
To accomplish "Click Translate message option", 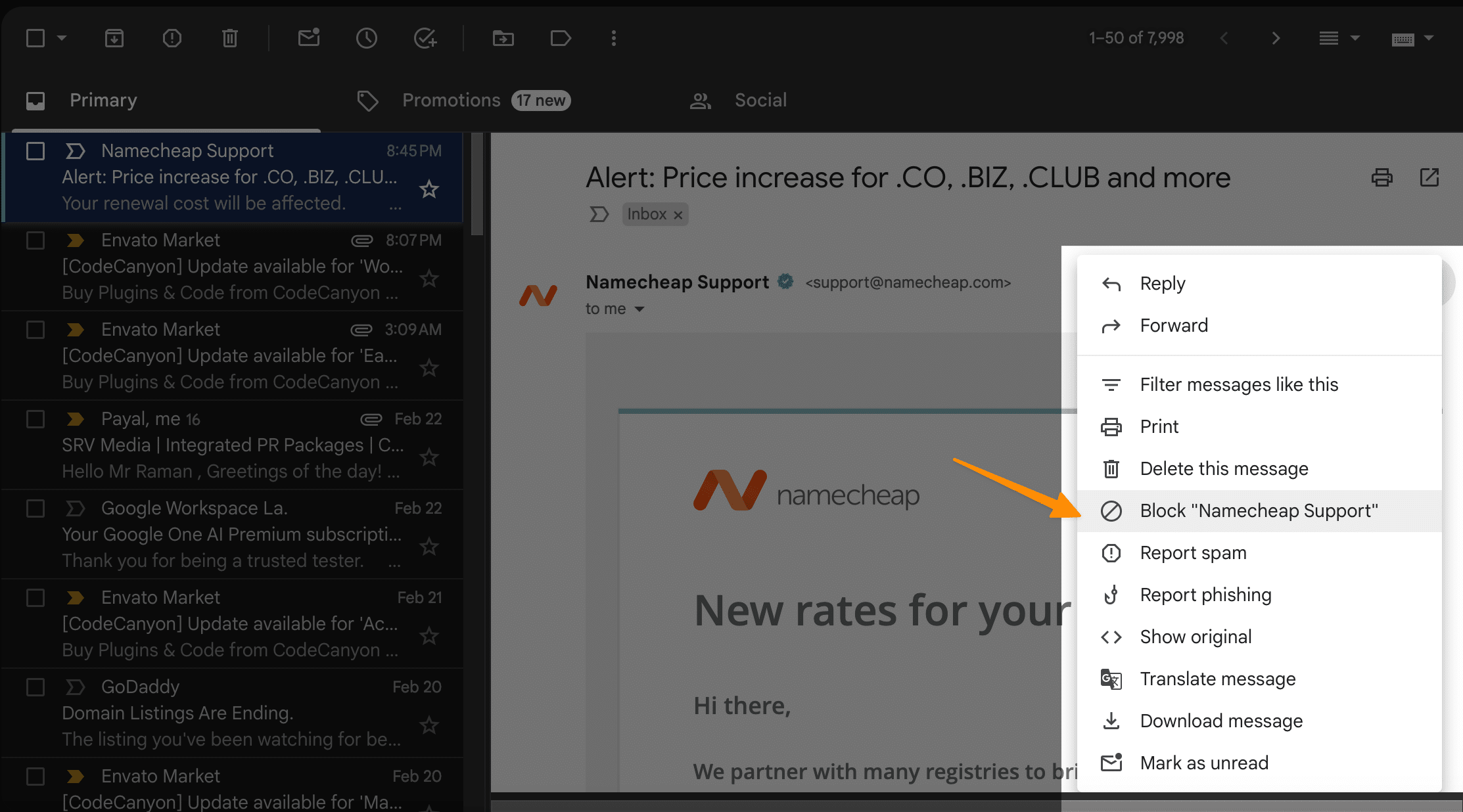I will point(1217,679).
